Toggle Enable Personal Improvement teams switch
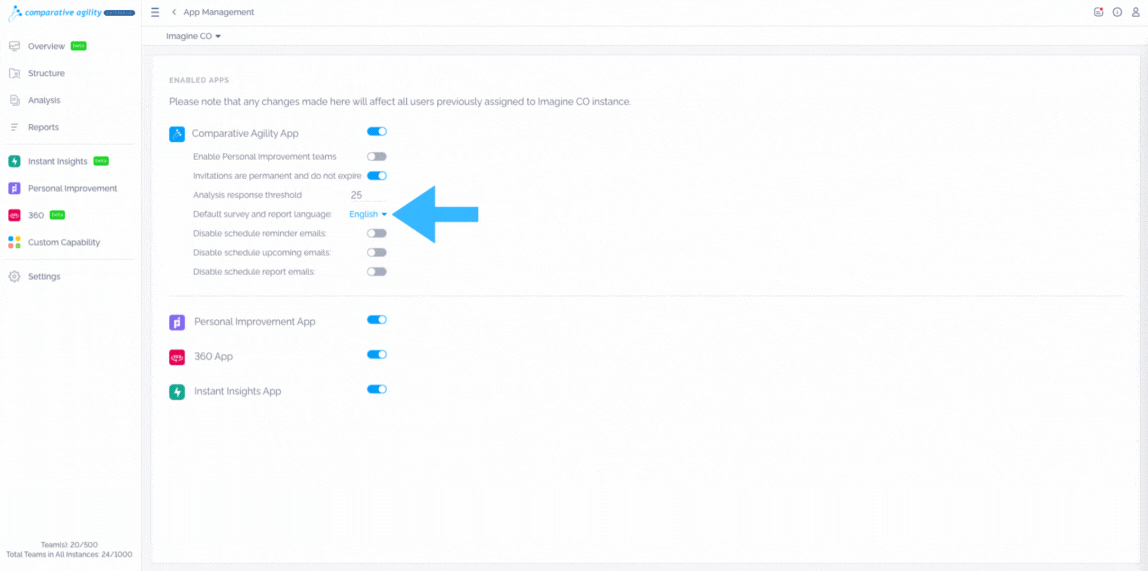The height and width of the screenshot is (571, 1148). [376, 157]
